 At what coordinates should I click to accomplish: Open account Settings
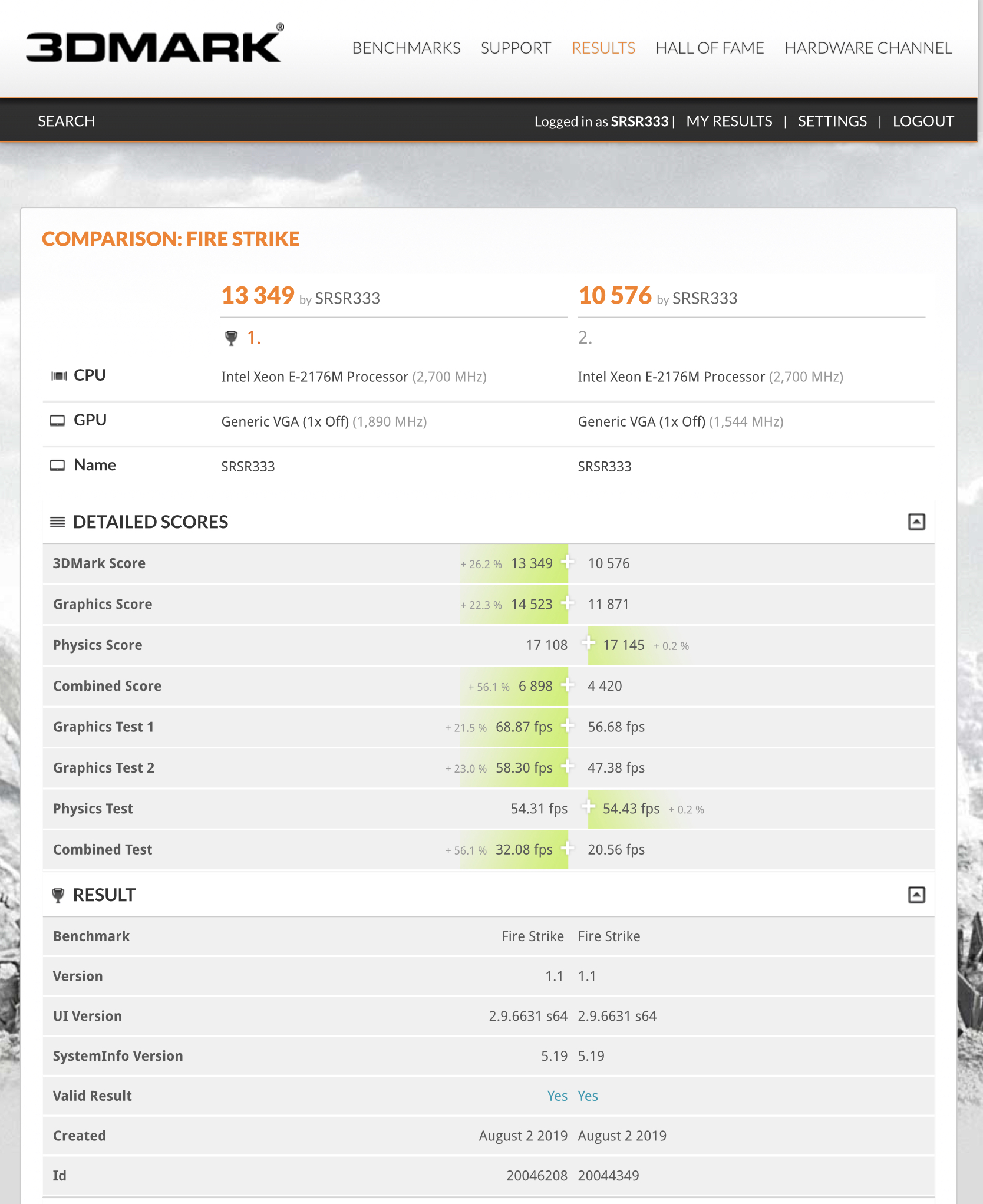pyautogui.click(x=832, y=121)
